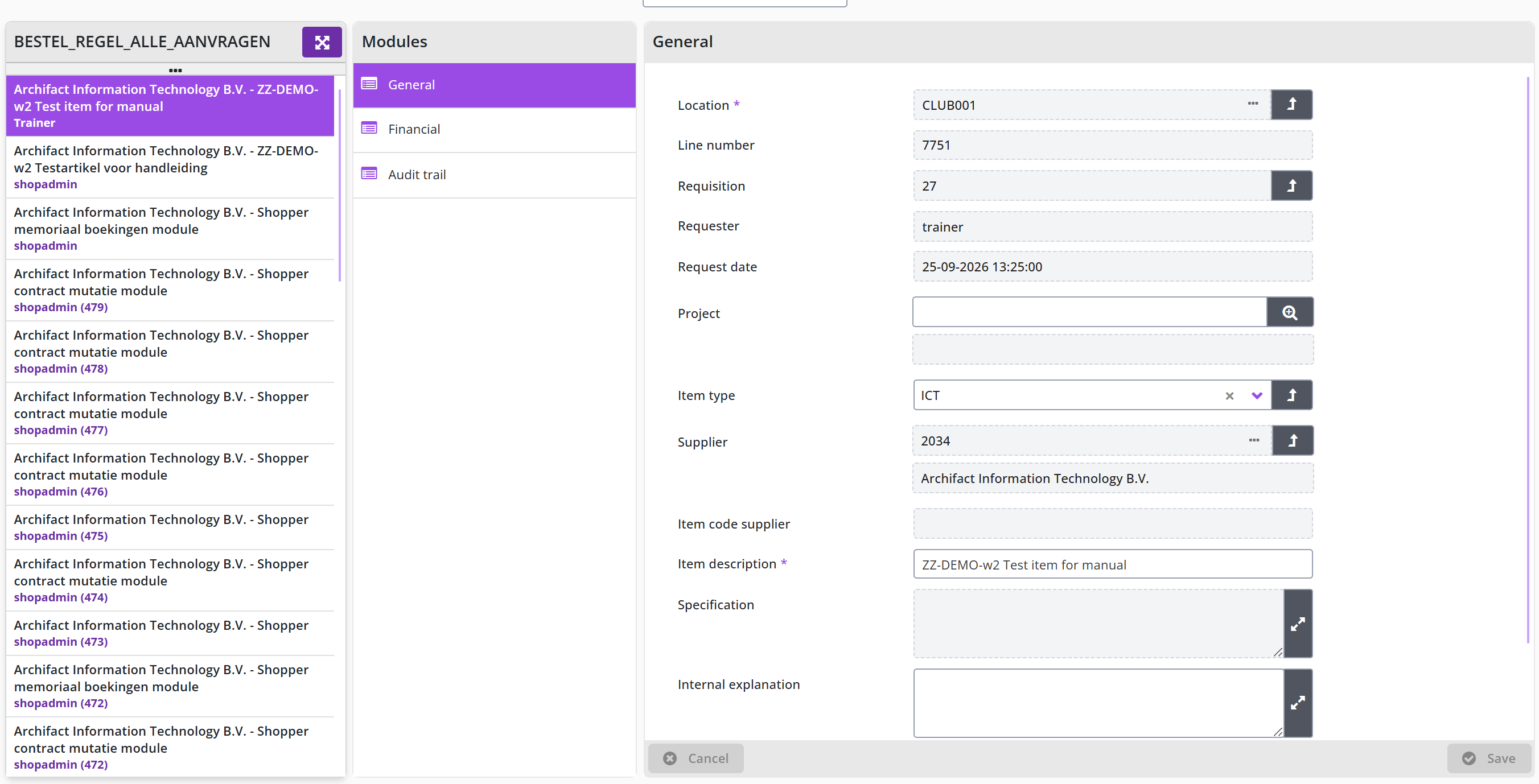This screenshot has height=784, width=1539.
Task: Click the request list vertical scrollbar
Action: pos(339,185)
